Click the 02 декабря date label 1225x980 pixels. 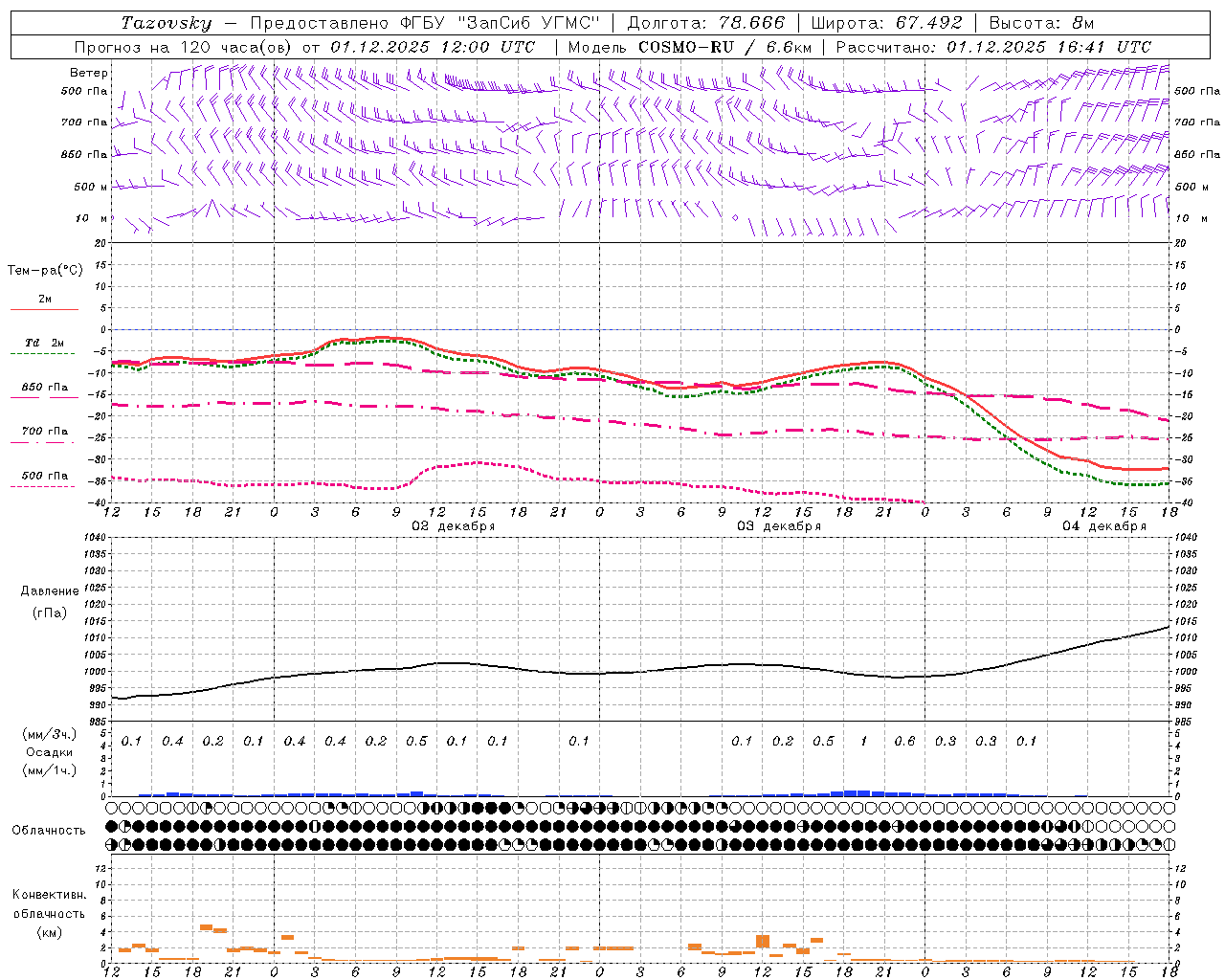tap(454, 526)
